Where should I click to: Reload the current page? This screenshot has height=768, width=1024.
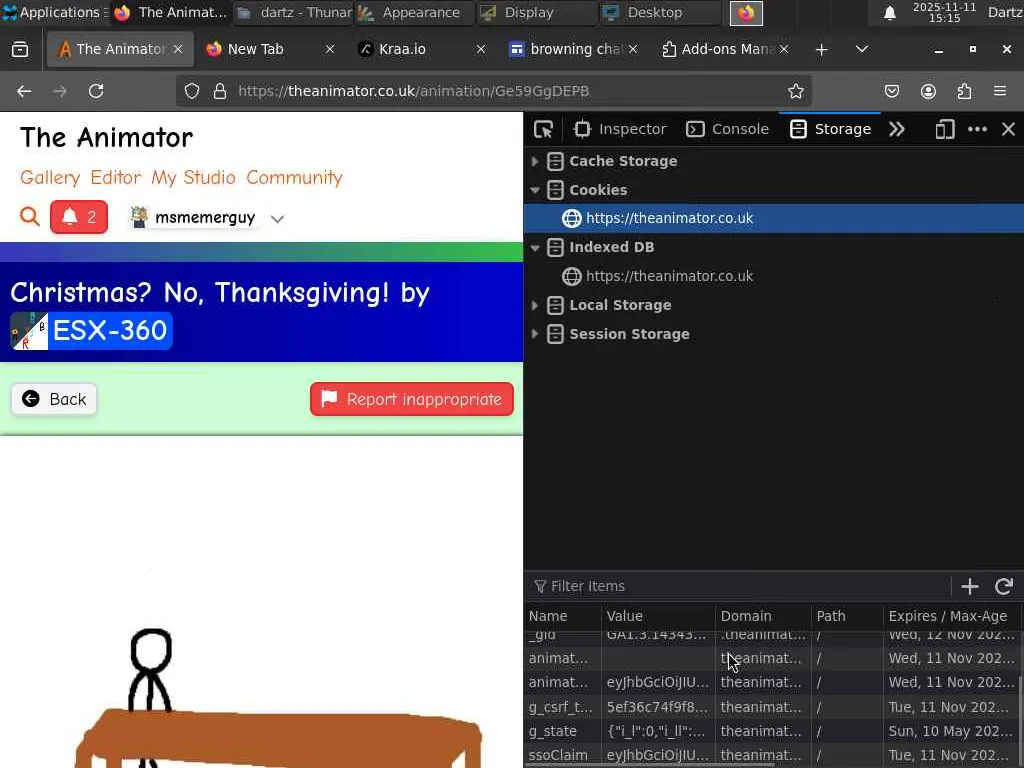click(x=96, y=91)
